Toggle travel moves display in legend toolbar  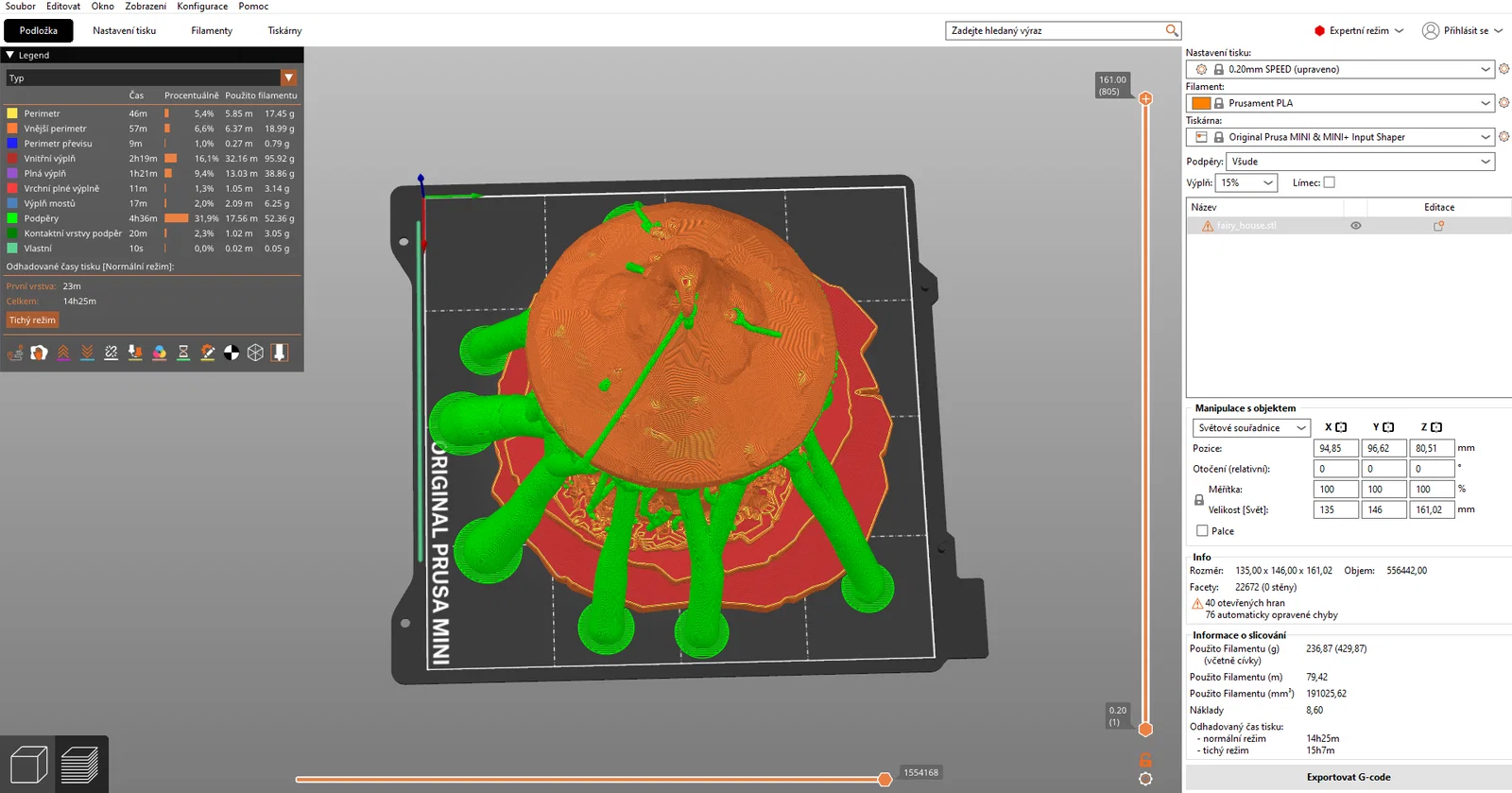(15, 353)
